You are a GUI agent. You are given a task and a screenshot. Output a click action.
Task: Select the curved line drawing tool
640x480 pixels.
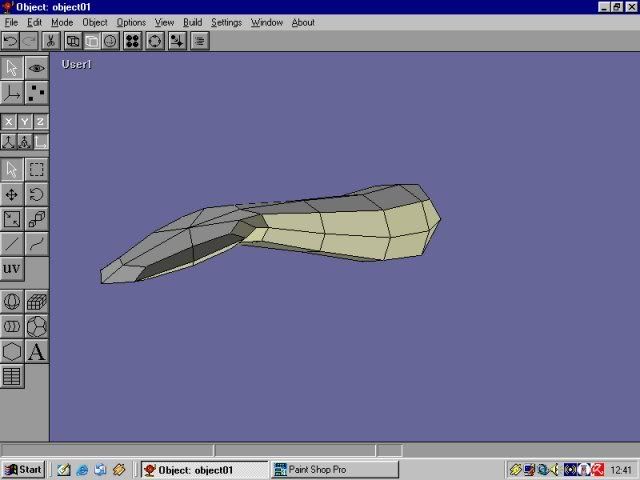pos(36,243)
